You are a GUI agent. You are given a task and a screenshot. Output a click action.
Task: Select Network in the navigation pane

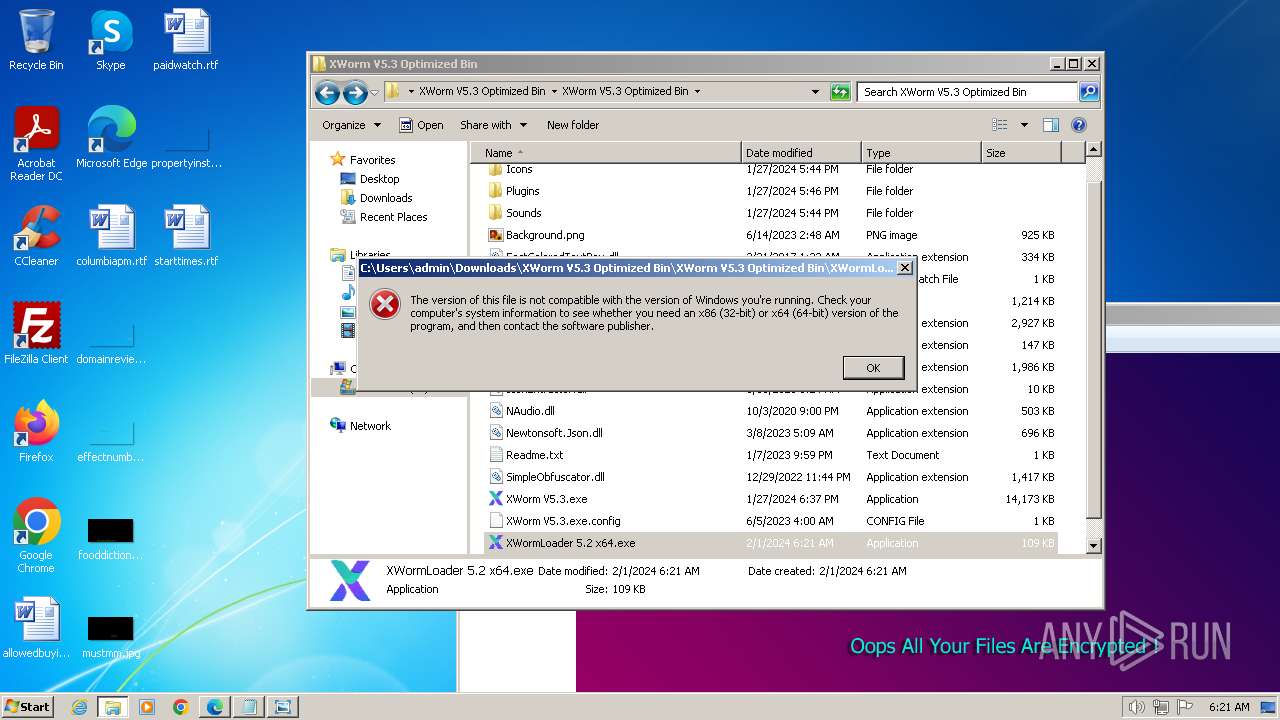(360, 426)
